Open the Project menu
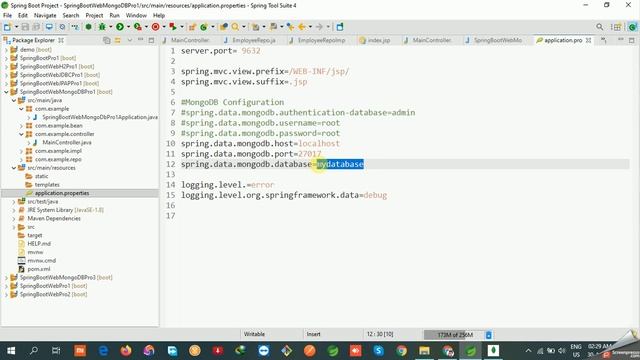 click(94, 16)
